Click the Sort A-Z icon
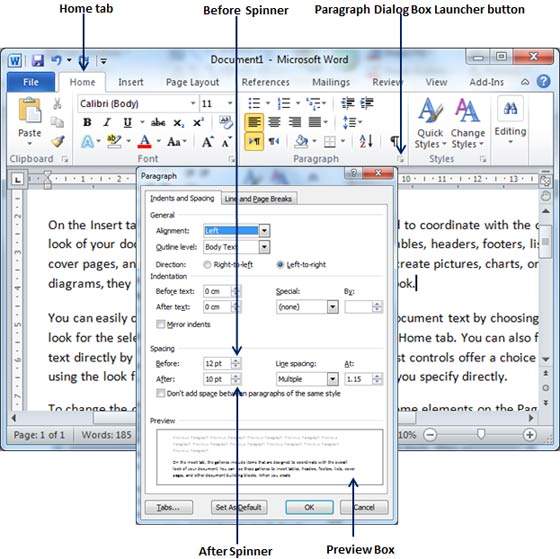The image size is (560, 559). pyautogui.click(x=366, y=141)
